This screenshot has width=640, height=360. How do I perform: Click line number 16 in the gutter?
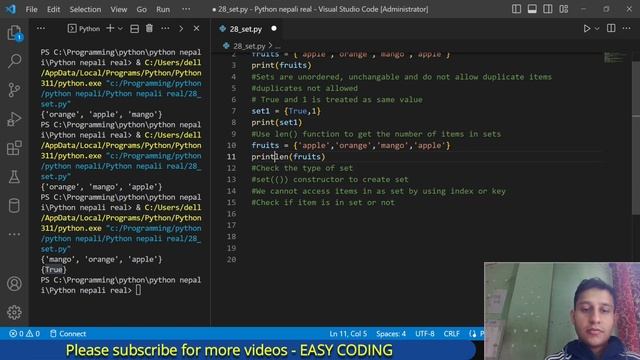(x=231, y=214)
